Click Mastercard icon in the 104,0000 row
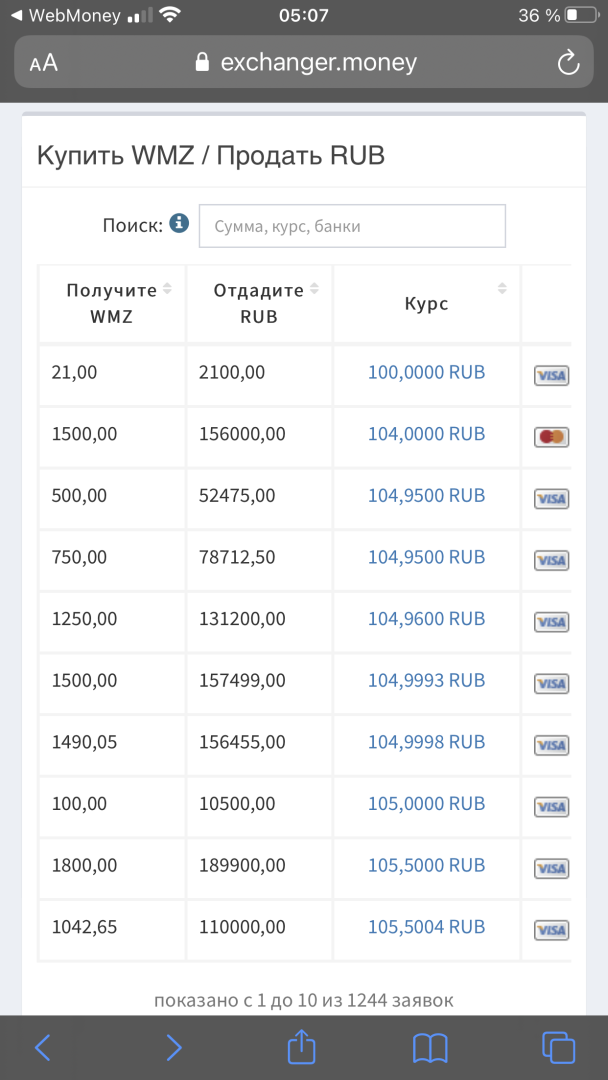This screenshot has height=1080, width=608. pyautogui.click(x=552, y=437)
